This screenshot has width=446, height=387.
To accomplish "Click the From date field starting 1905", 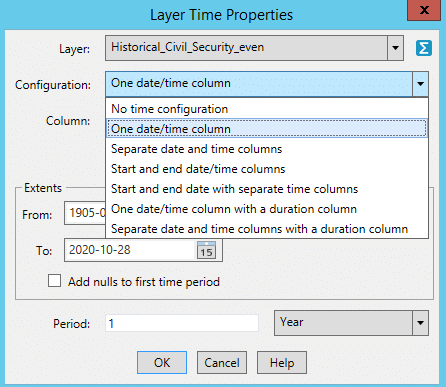I will pos(85,213).
